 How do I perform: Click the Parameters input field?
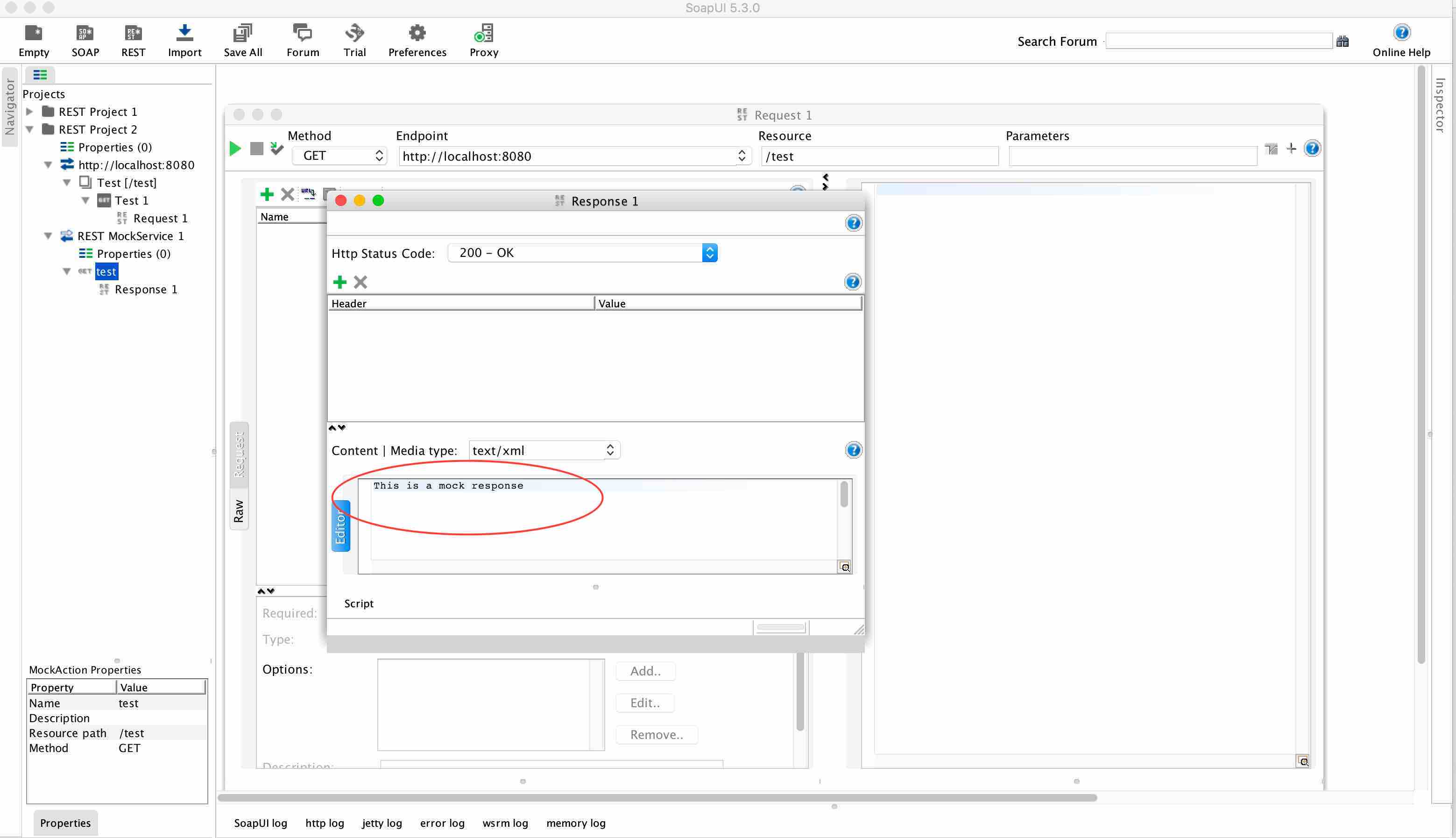click(x=1133, y=156)
